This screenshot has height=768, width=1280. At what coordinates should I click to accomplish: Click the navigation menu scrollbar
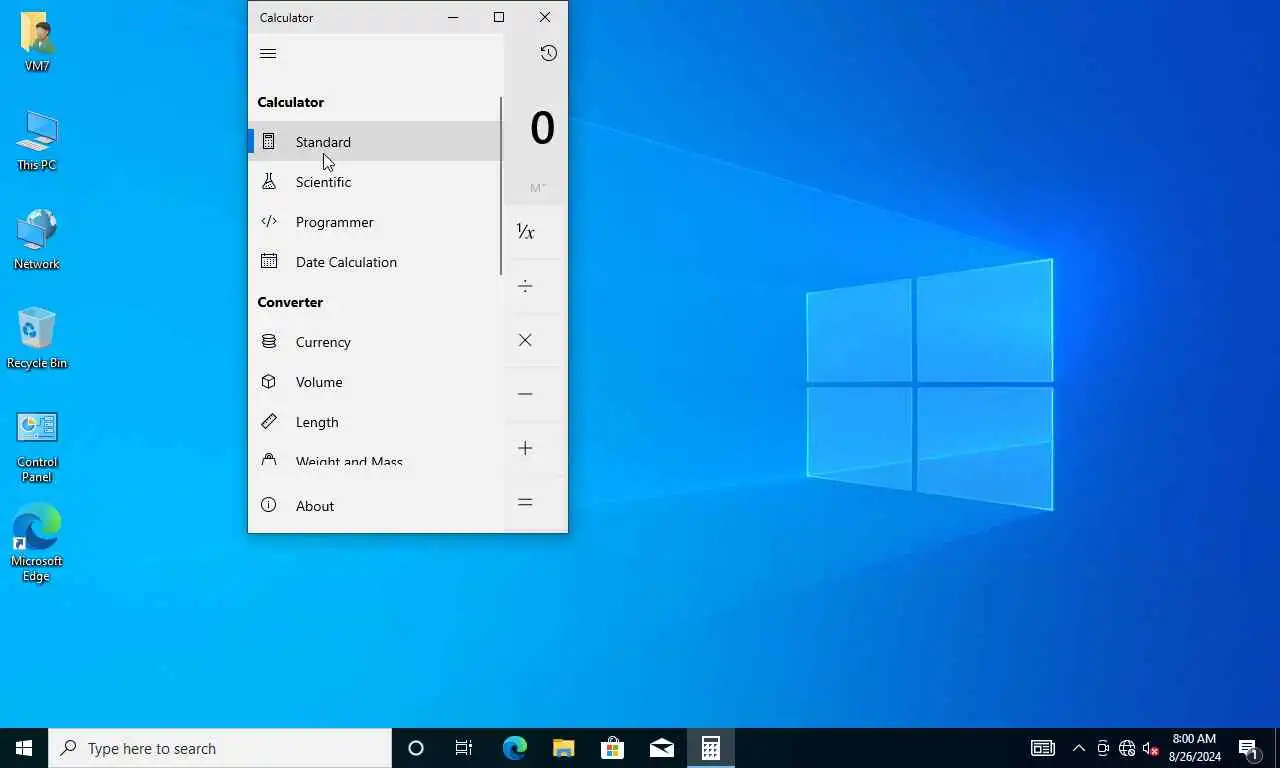(x=500, y=186)
